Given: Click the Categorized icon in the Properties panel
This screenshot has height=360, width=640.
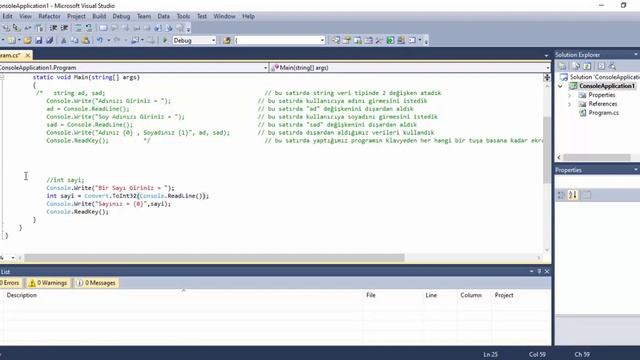Looking at the screenshot, I should point(561,195).
